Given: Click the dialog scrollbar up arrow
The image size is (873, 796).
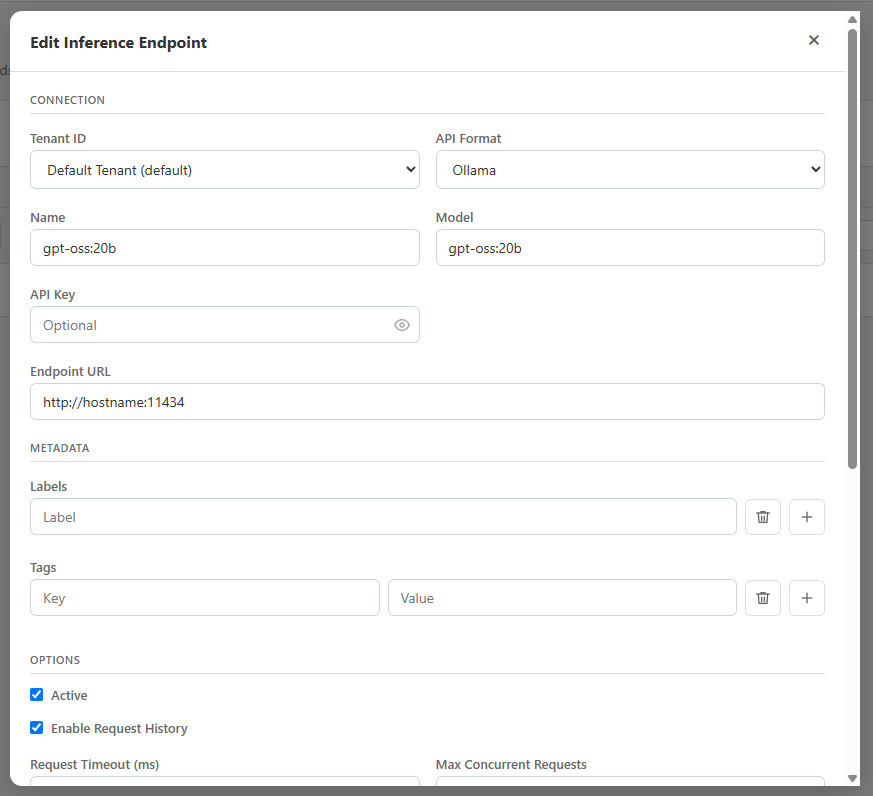Looking at the screenshot, I should pos(852,19).
